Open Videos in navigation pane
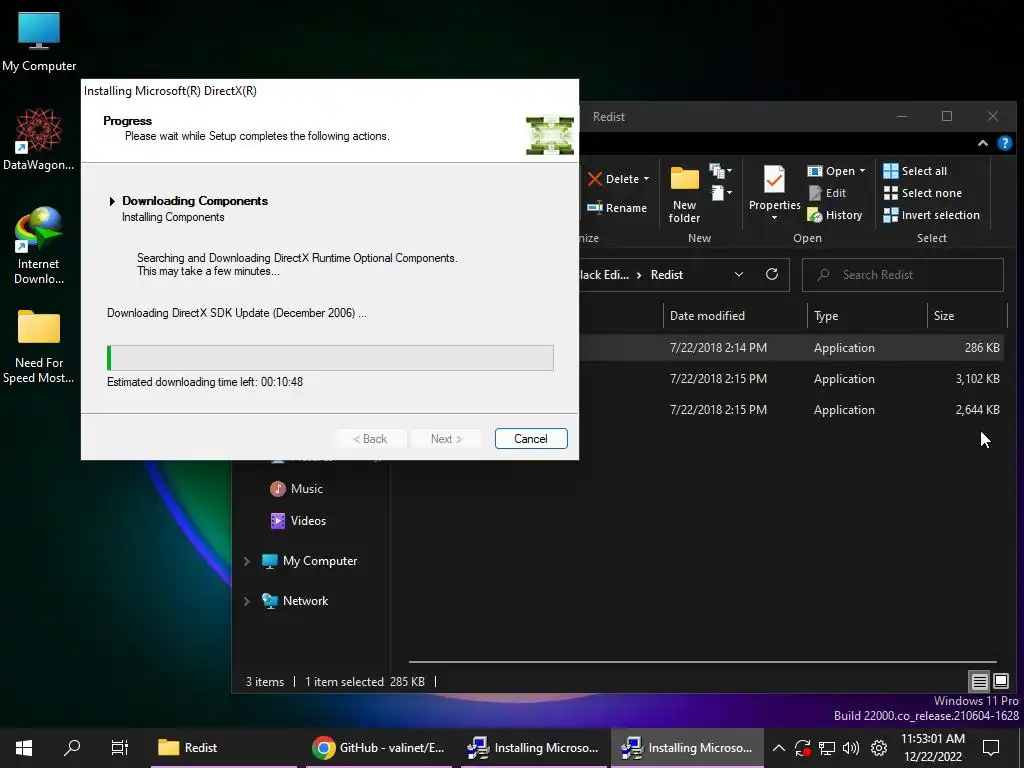1024x768 pixels. (x=298, y=521)
